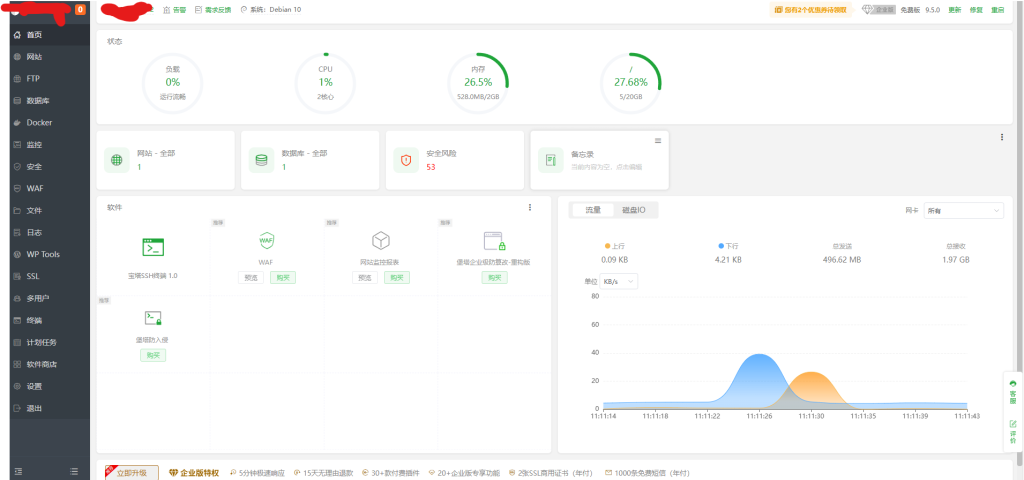Click the 网站监控报表 cube icon
Screen dimensions: 1024x480
[380, 241]
